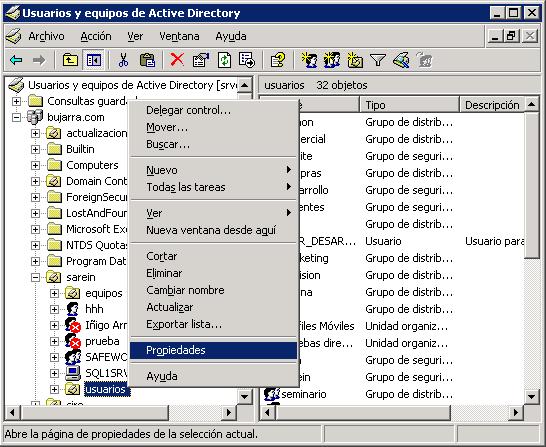Viewport: 546px width, 447px height.
Task: Click the red X Delete icon
Action: click(177, 60)
